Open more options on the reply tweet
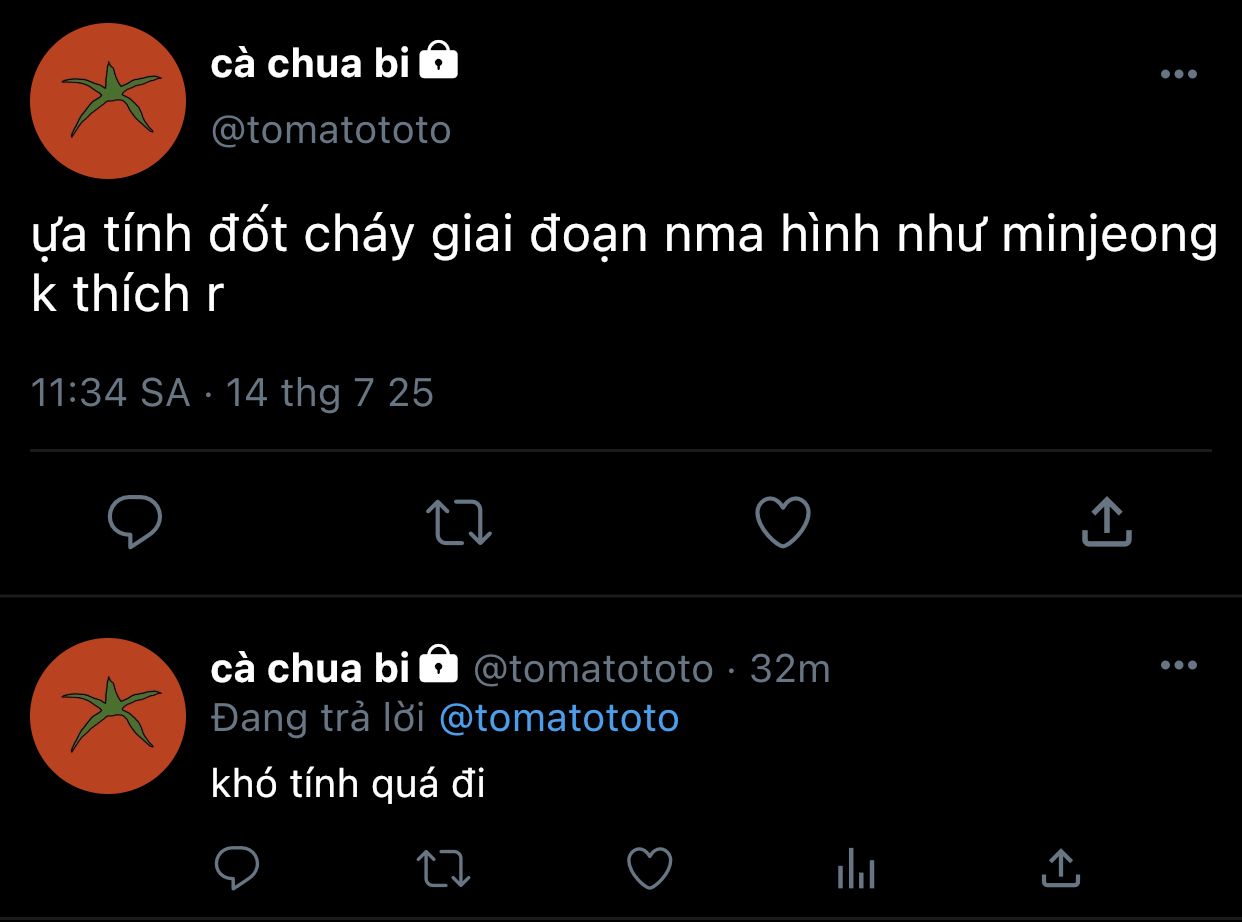 pos(1178,665)
